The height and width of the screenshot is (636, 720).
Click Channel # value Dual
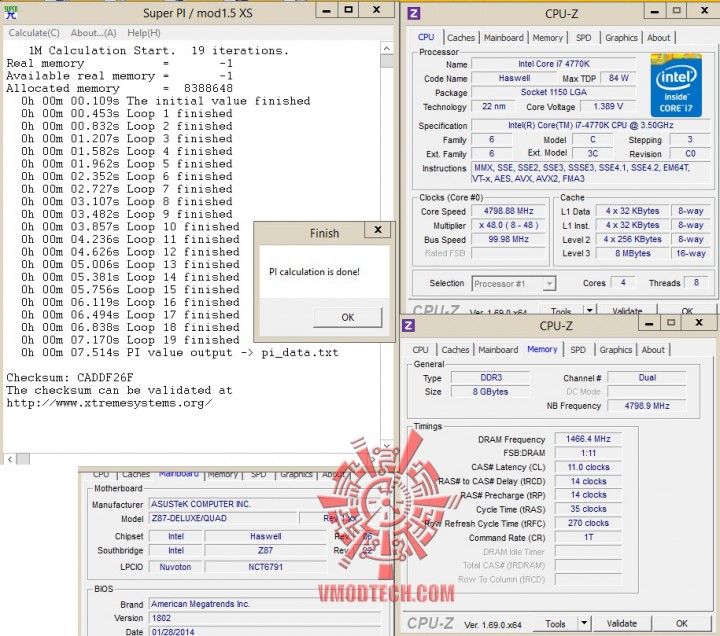coord(647,377)
